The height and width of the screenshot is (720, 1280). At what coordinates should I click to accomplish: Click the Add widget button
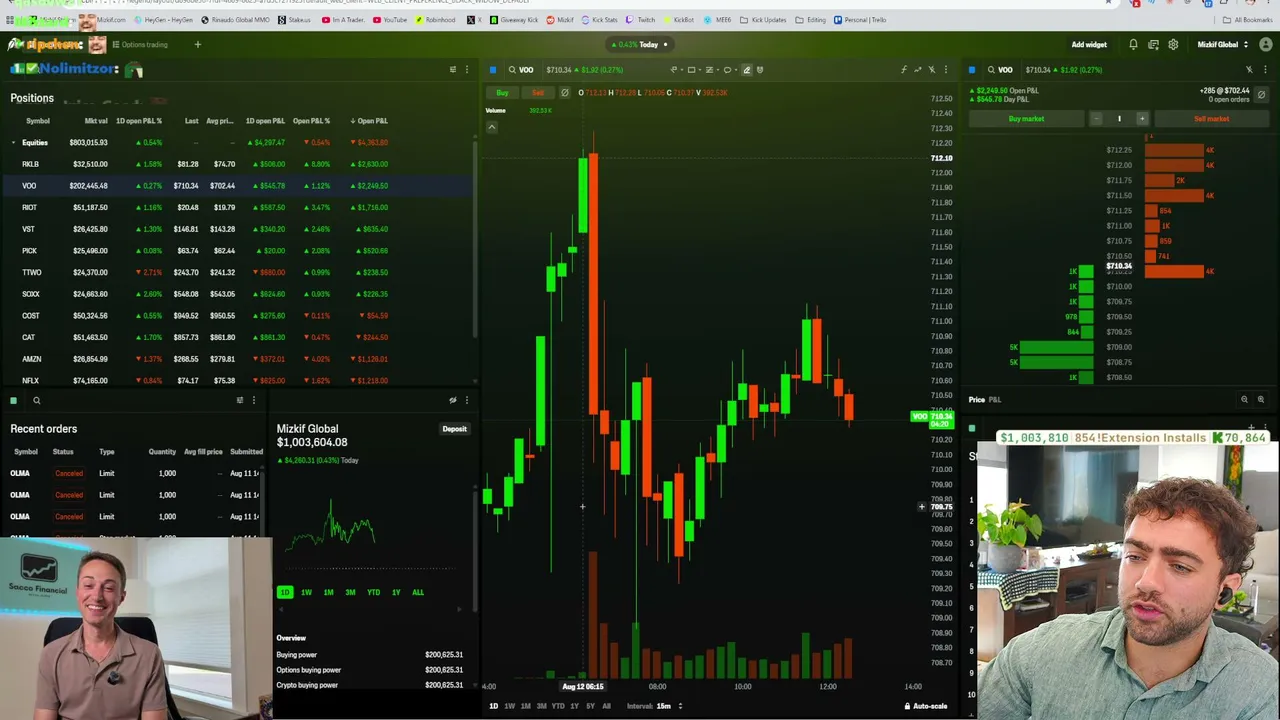tap(1089, 45)
